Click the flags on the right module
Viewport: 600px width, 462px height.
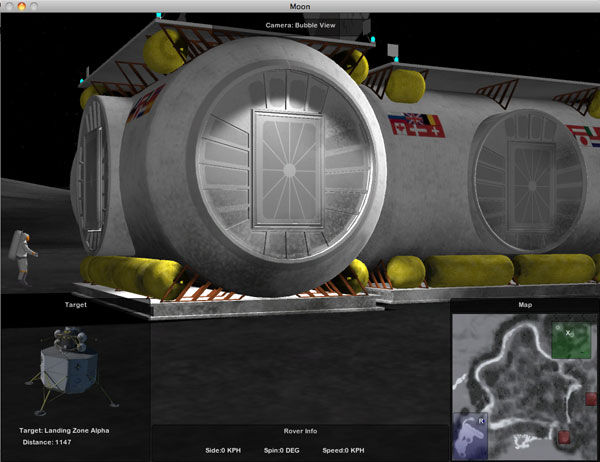[420, 126]
